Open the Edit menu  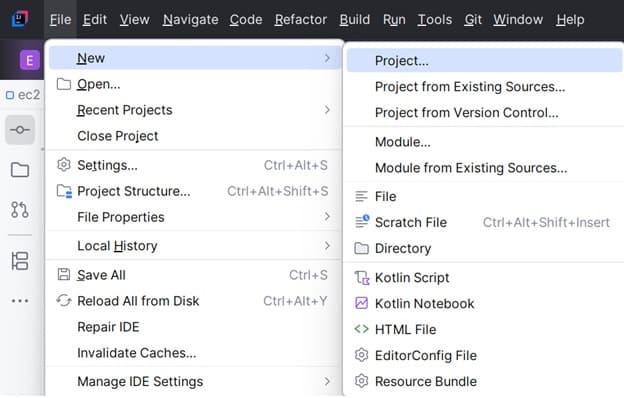[x=95, y=20]
